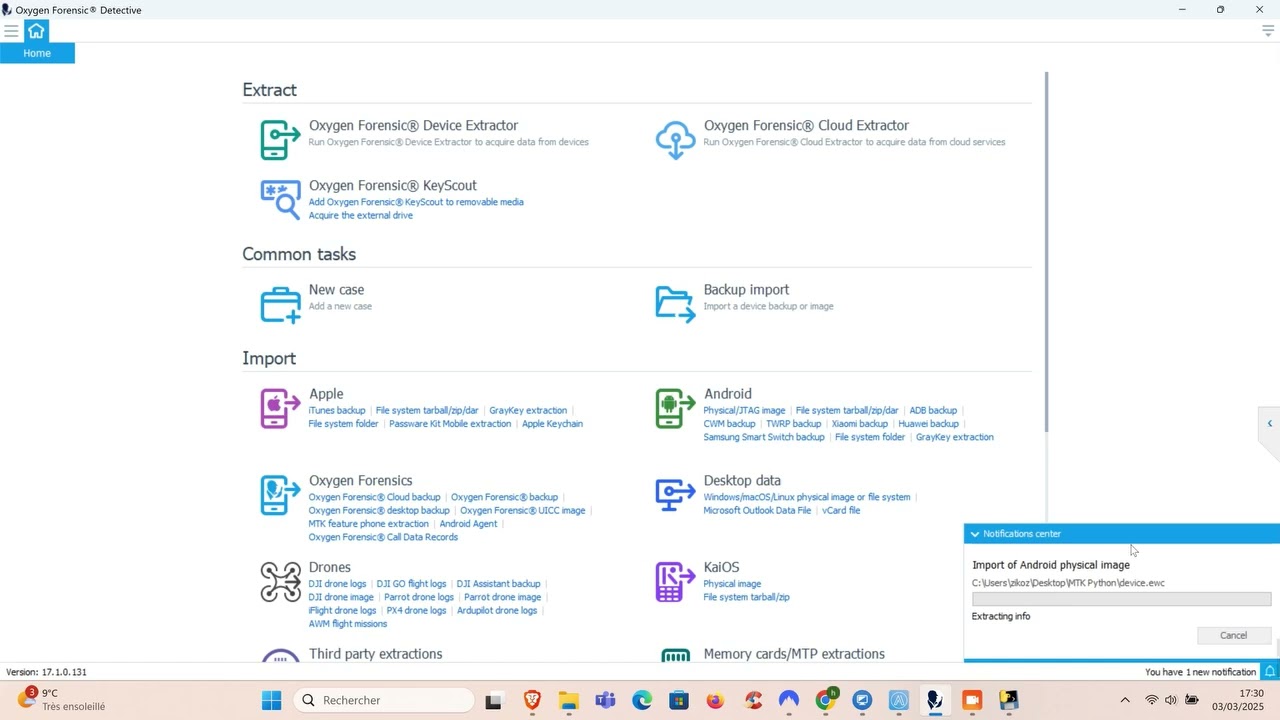
Task: Import a TWRP backup
Action: pyautogui.click(x=794, y=424)
